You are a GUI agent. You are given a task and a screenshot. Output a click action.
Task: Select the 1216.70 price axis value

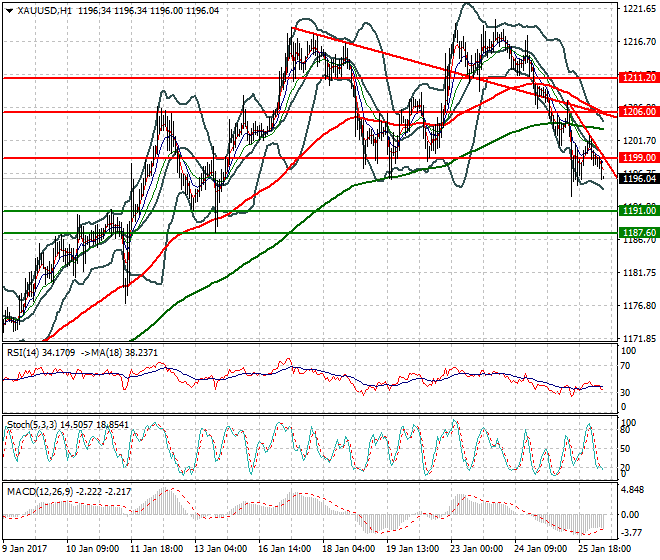point(639,42)
